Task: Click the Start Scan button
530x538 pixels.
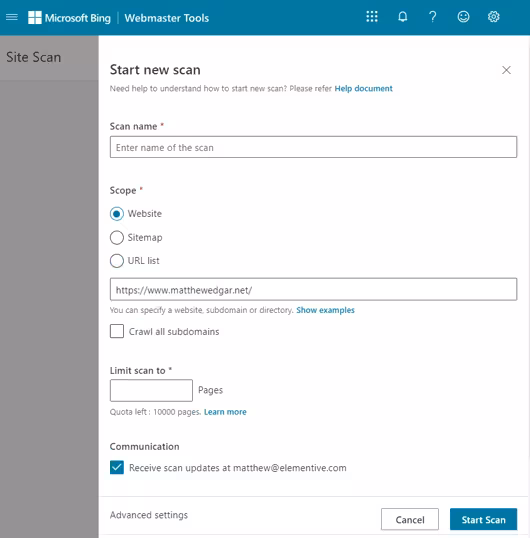Action: (483, 519)
